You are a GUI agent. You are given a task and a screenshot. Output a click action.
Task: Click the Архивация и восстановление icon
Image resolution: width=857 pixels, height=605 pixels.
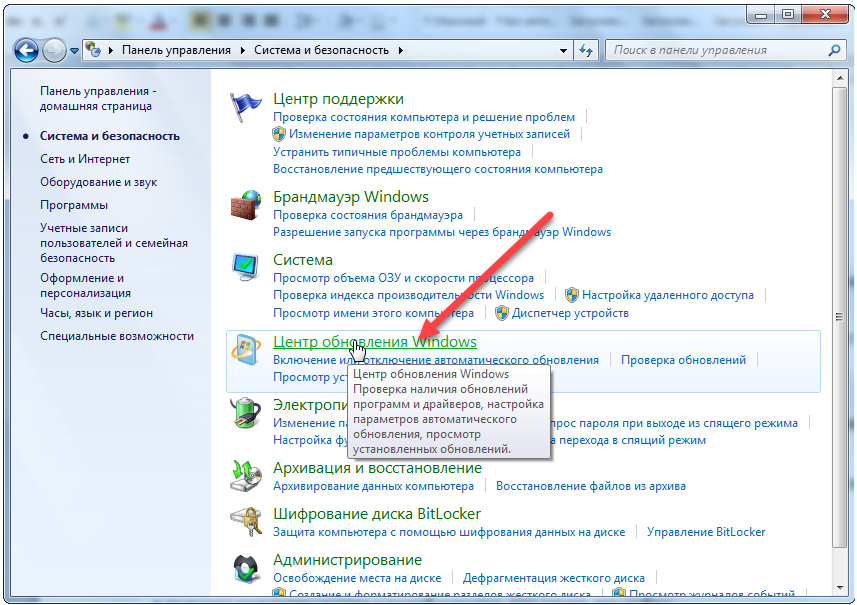click(x=246, y=476)
